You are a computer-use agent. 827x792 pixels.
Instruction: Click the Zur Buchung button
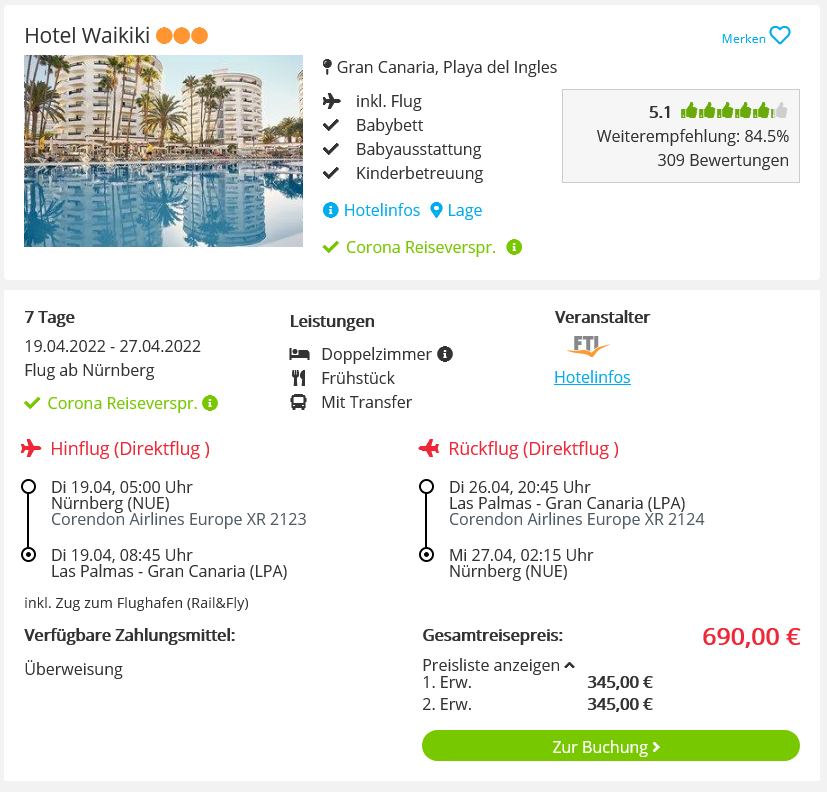(611, 746)
